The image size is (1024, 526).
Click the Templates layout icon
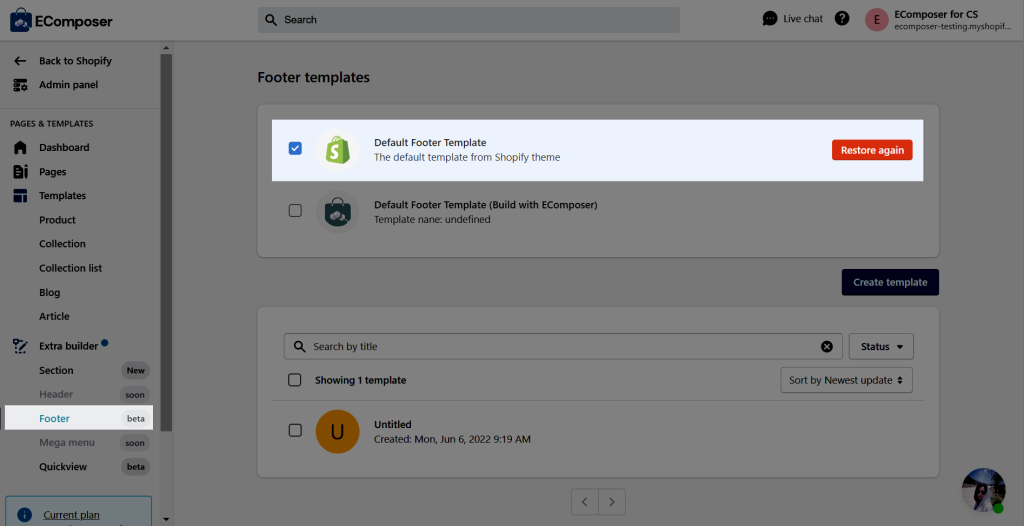(x=20, y=196)
